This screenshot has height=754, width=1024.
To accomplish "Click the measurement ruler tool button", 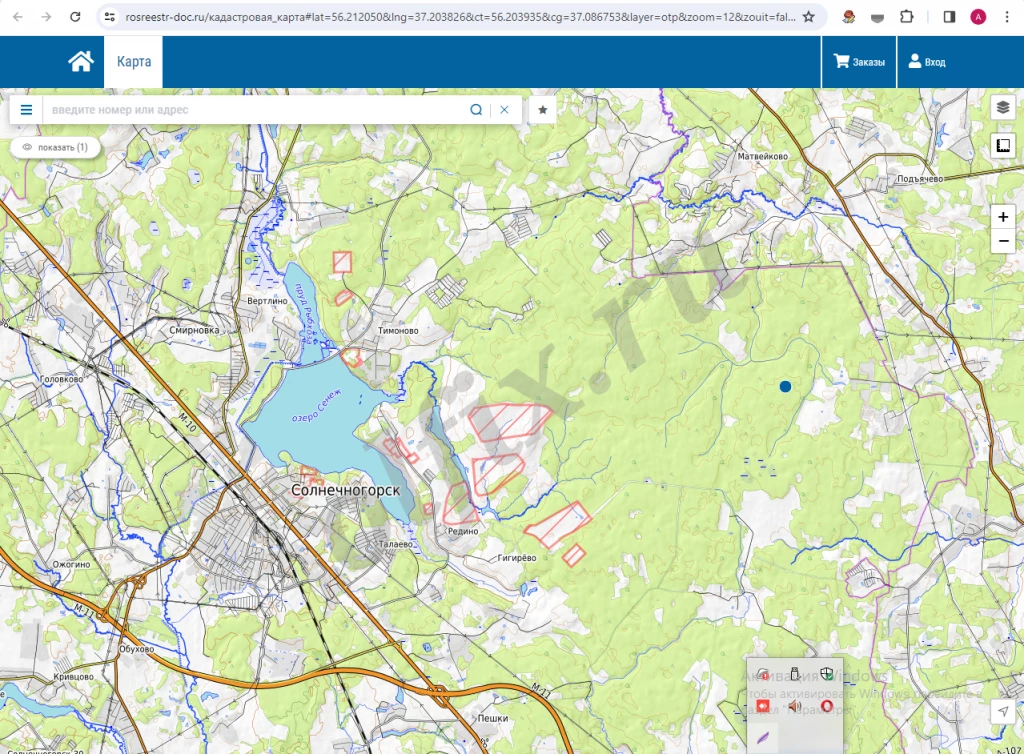I will pyautogui.click(x=1003, y=146).
